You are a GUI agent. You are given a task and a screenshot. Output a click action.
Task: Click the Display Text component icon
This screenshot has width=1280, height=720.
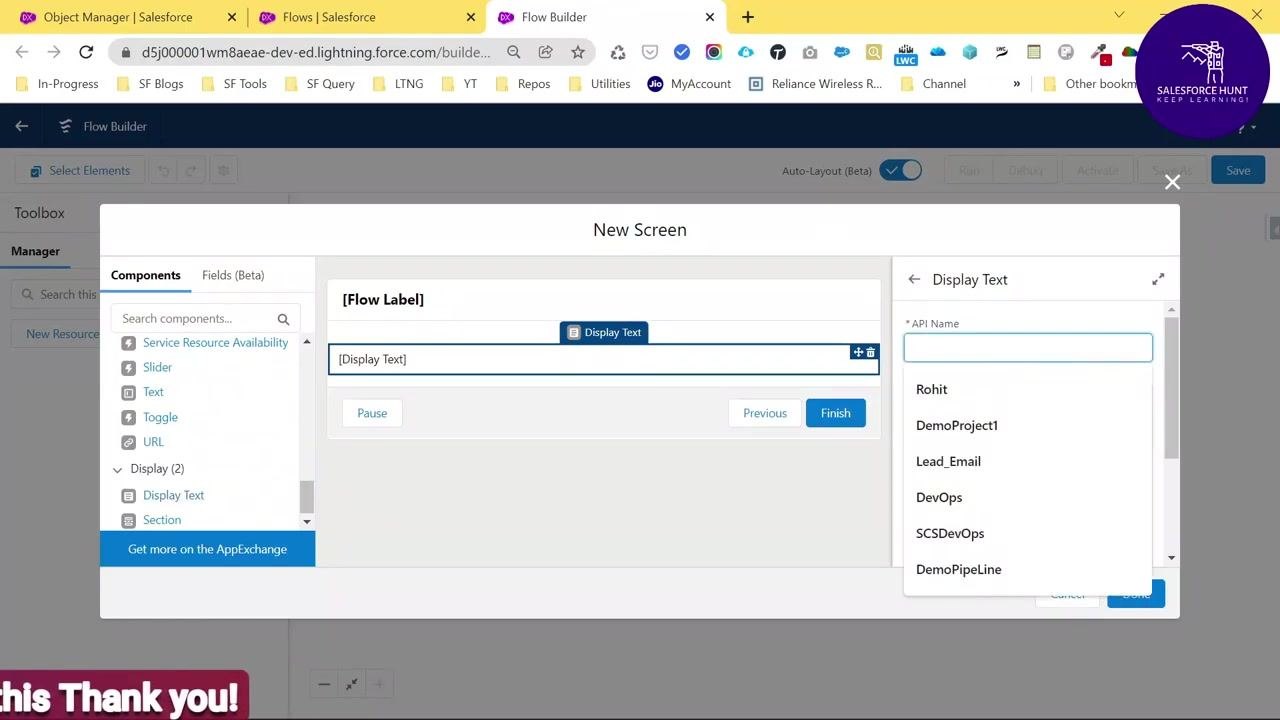point(128,496)
